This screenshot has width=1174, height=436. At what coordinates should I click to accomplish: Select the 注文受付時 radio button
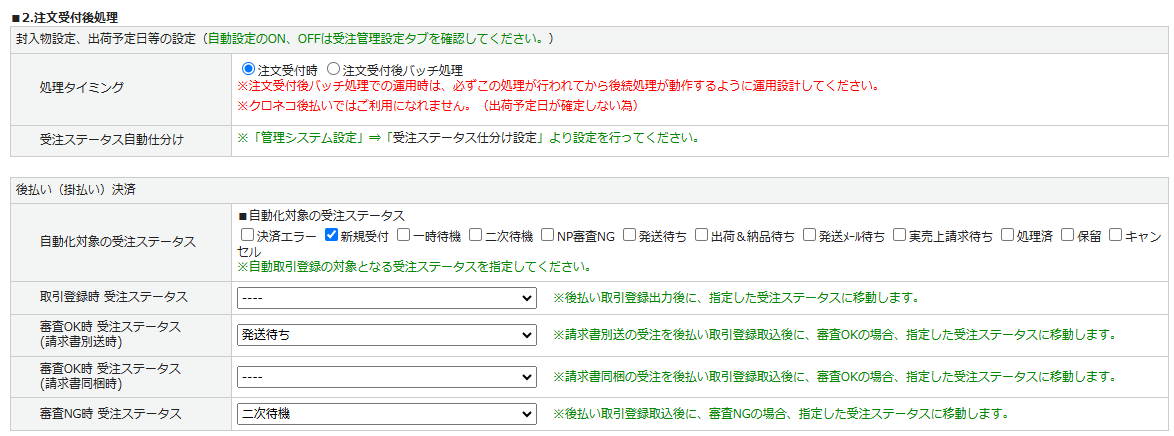(x=249, y=70)
